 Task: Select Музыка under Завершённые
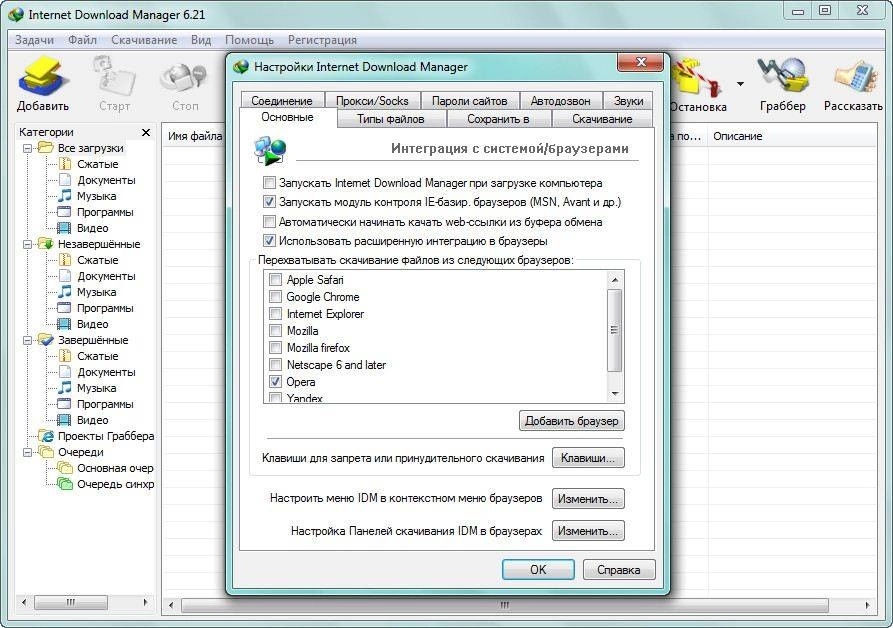tap(88, 388)
